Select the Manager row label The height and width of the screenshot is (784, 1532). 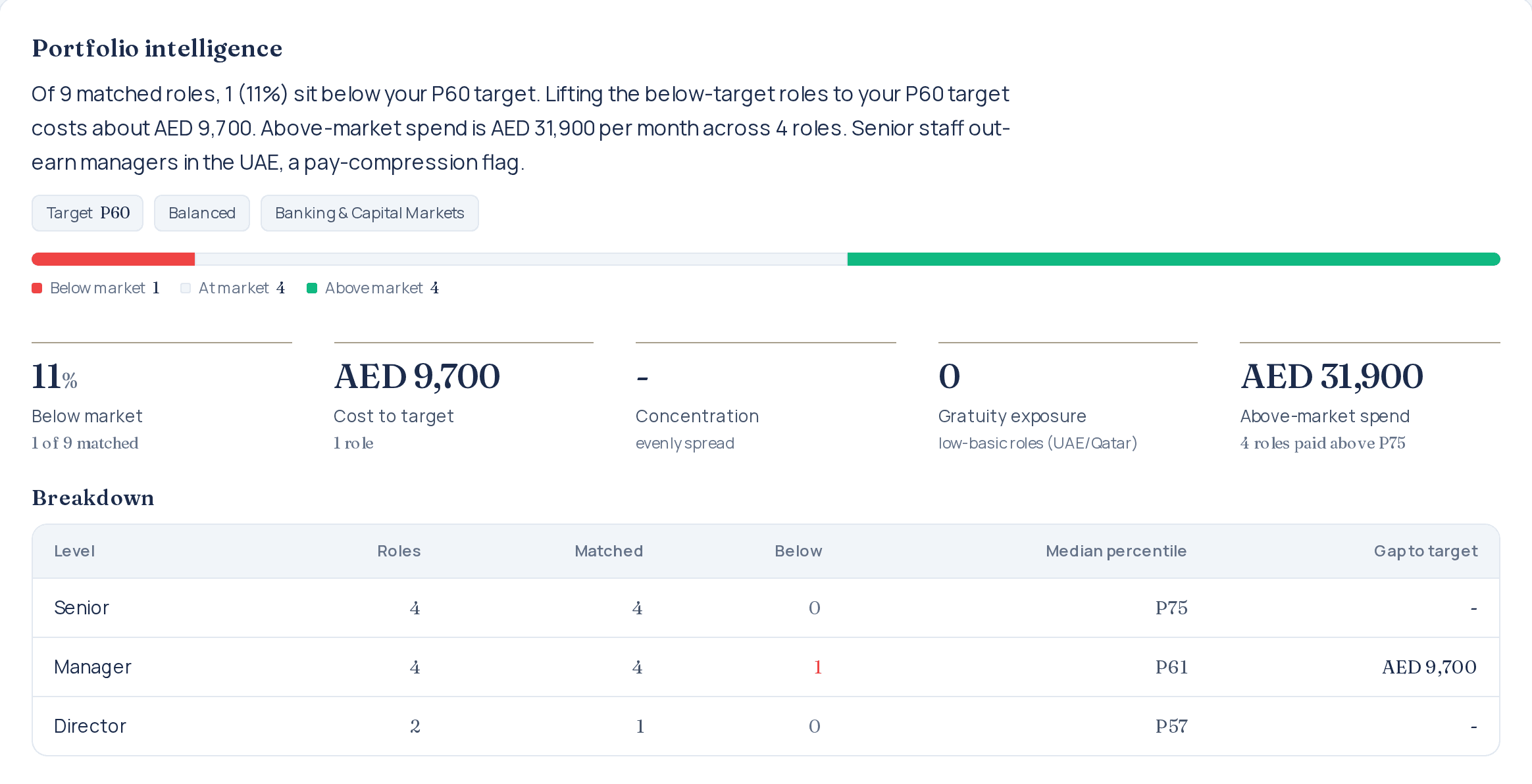coord(93,667)
